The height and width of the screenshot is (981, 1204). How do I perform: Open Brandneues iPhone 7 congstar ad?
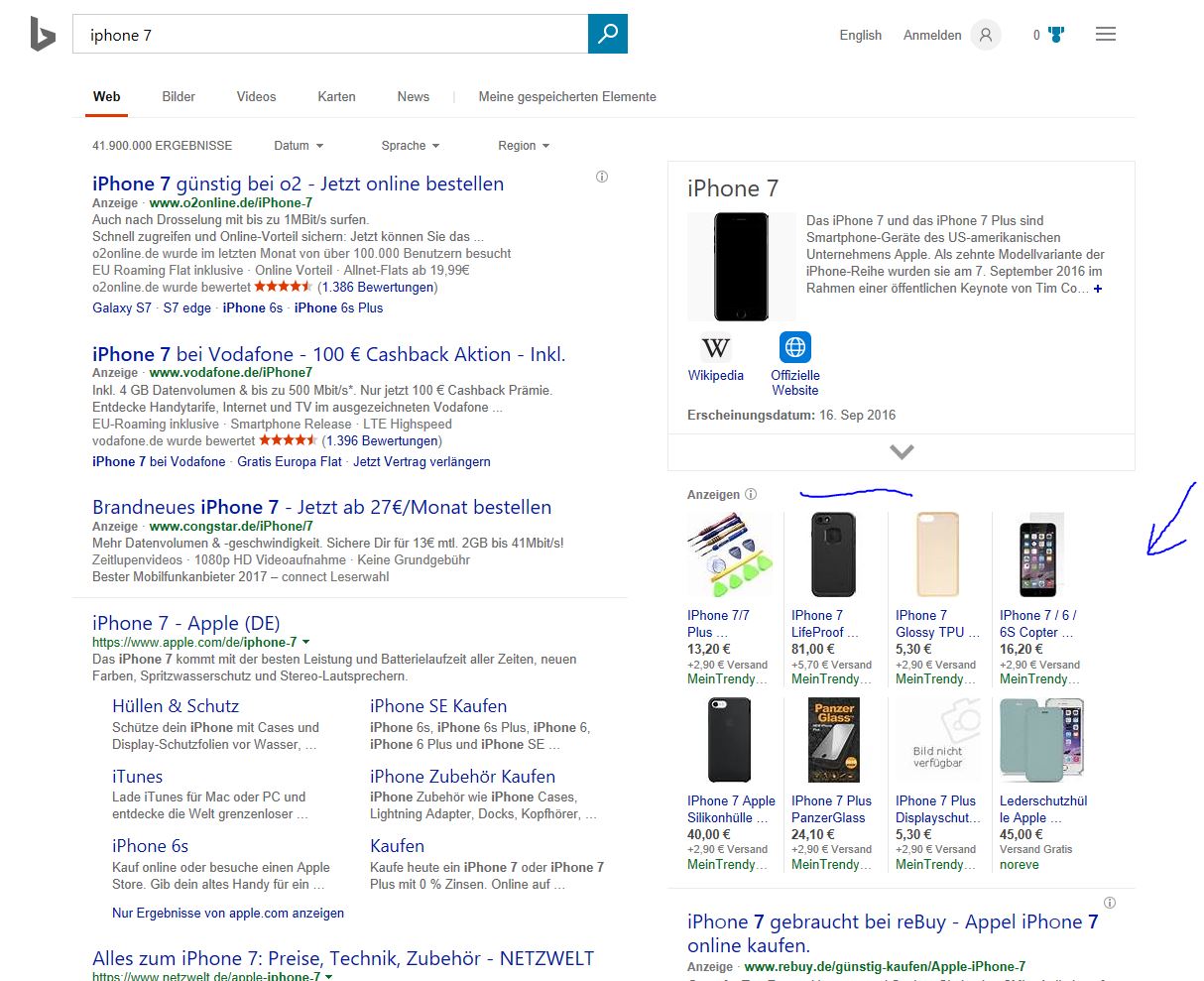click(321, 507)
